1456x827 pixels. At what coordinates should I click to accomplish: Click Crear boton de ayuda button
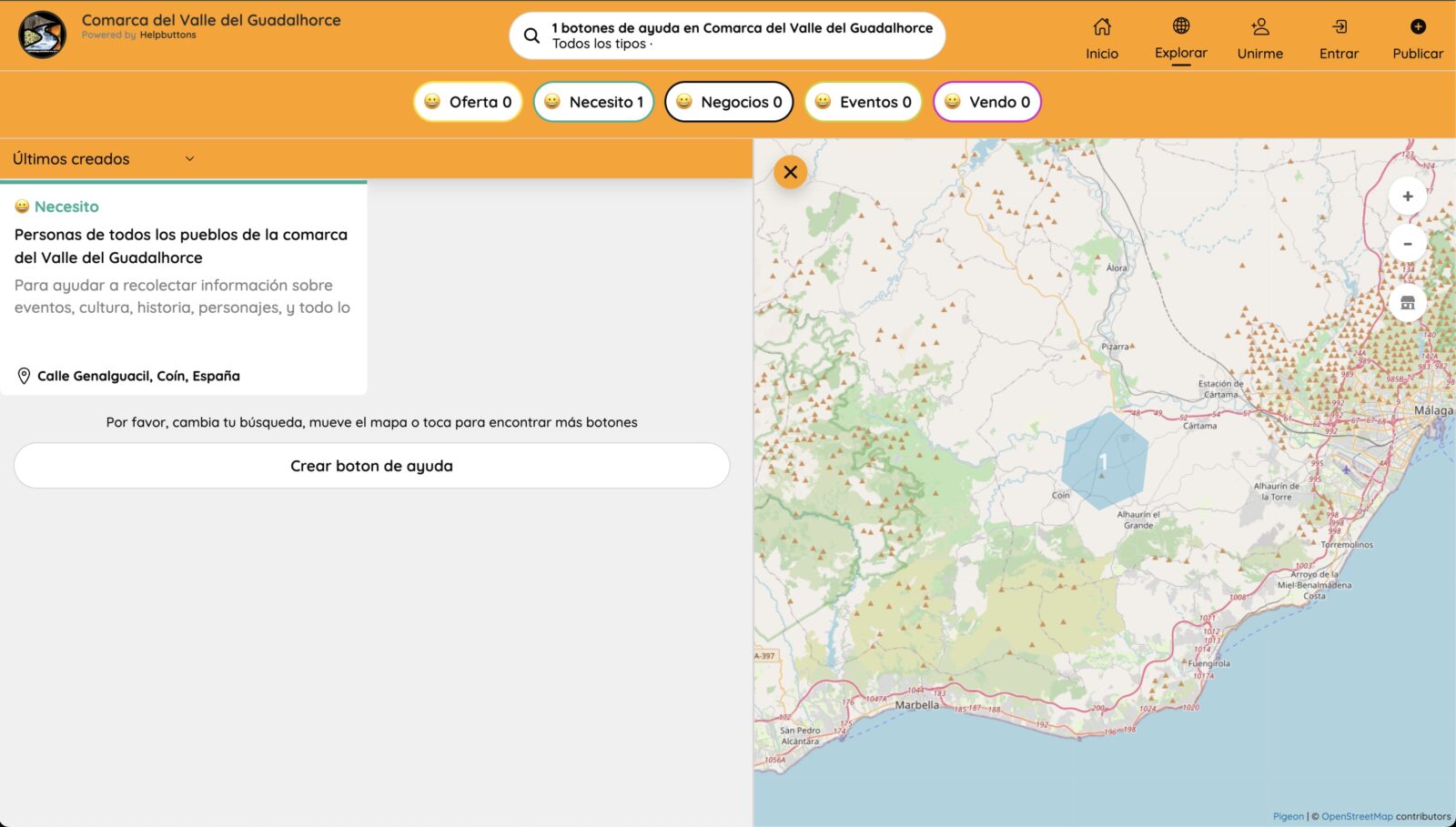tap(371, 466)
